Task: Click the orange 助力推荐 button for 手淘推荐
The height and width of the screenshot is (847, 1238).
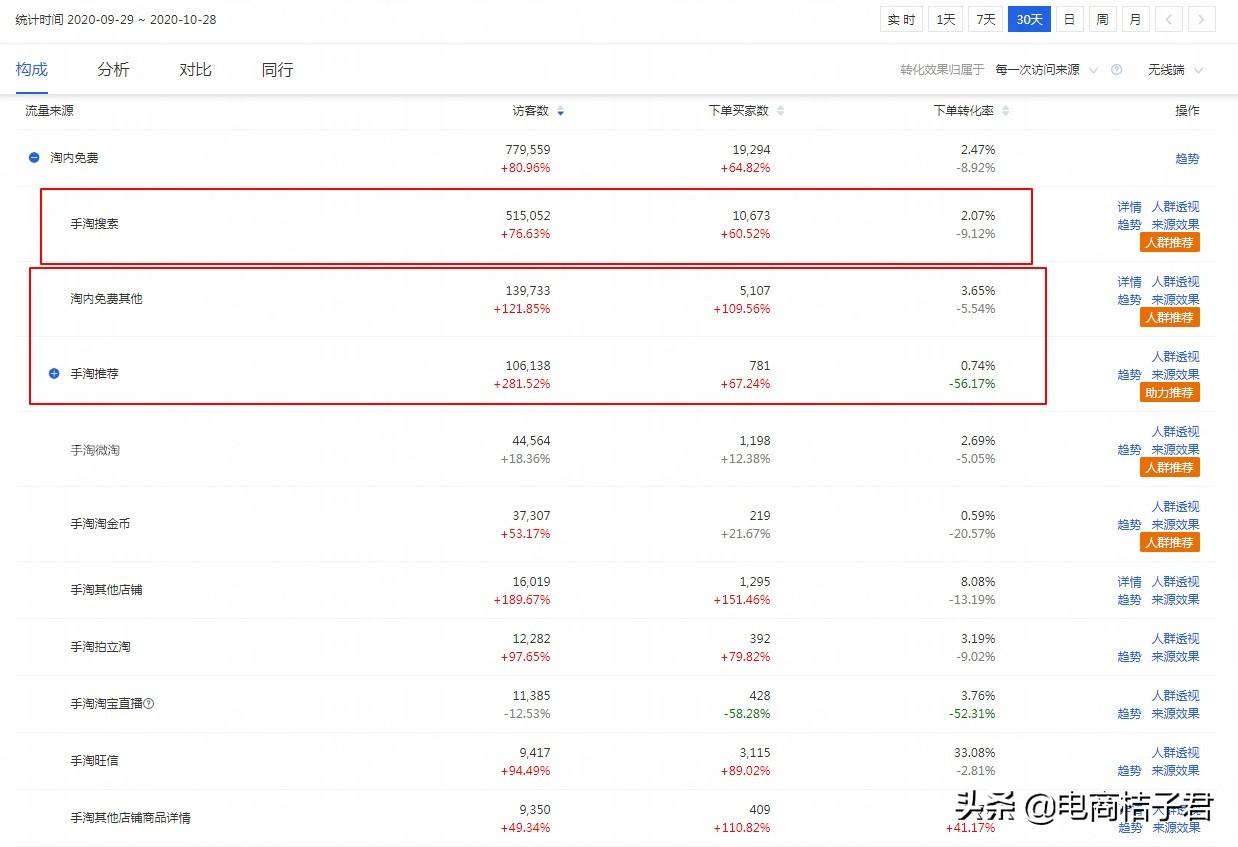Action: tap(1169, 393)
